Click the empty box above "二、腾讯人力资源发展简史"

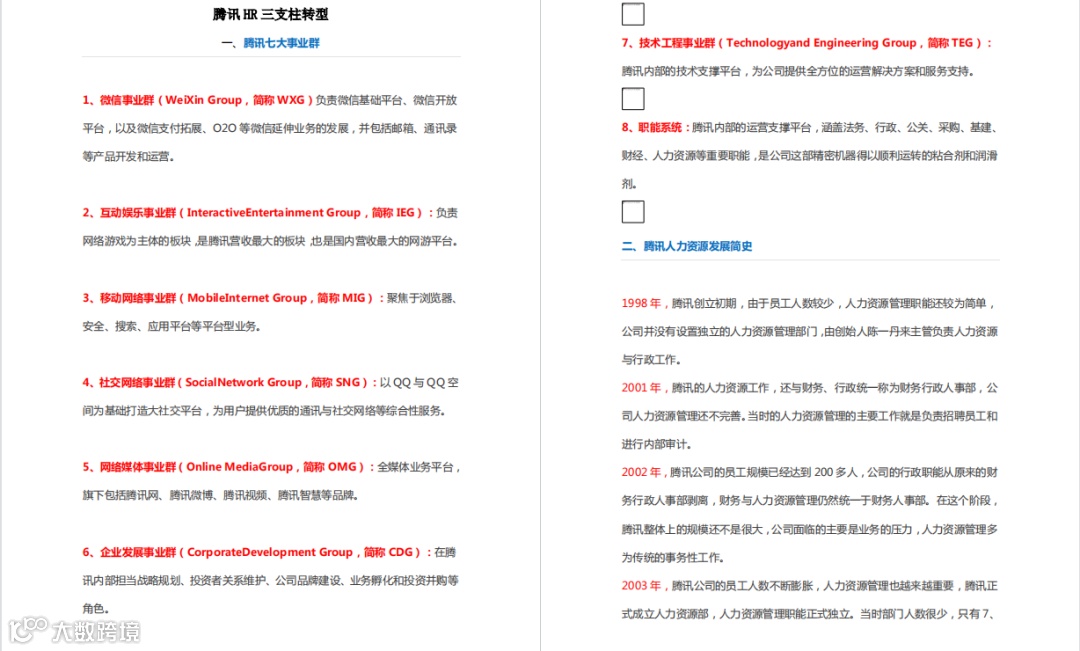click(x=633, y=211)
